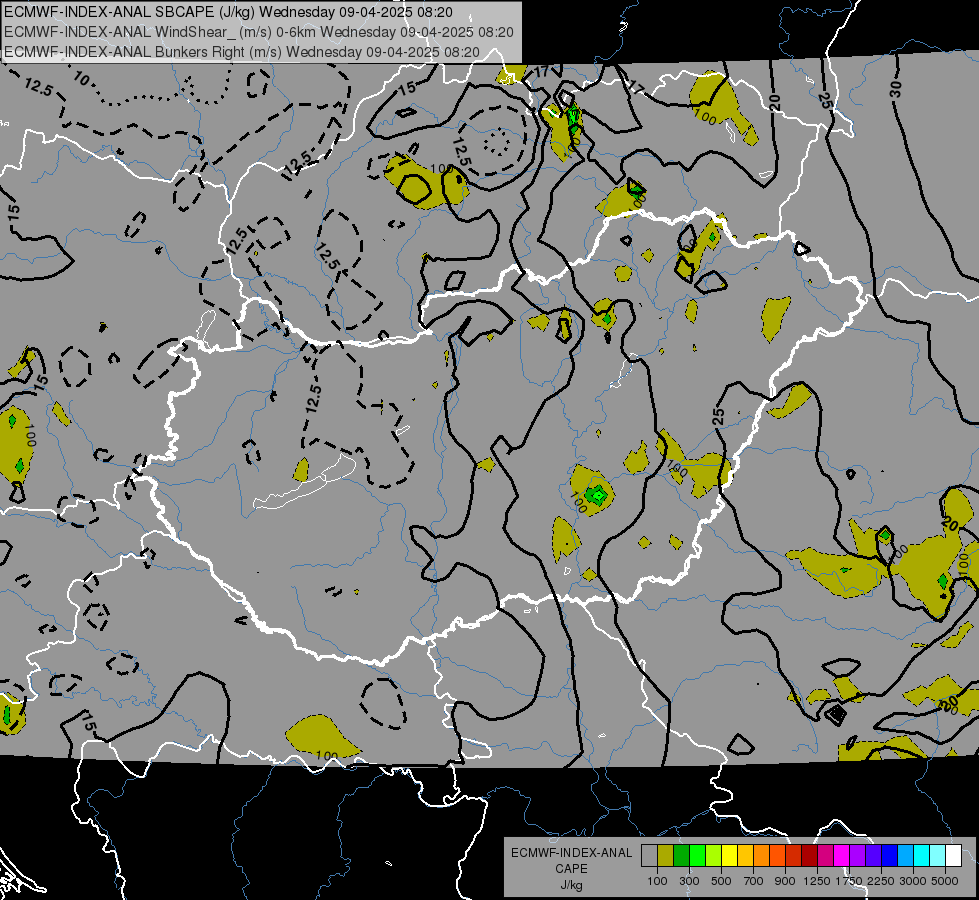
Task: Click the 100 tick label under legend
Action: click(657, 881)
